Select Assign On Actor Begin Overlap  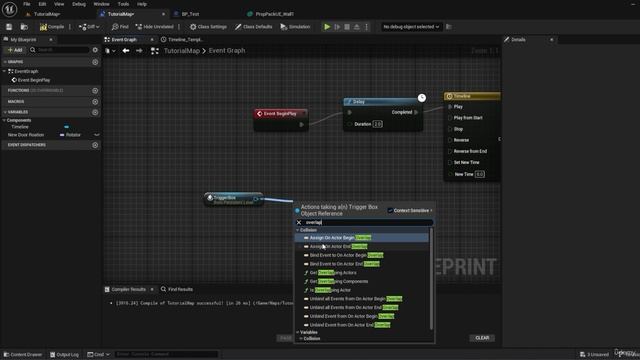click(x=362, y=238)
